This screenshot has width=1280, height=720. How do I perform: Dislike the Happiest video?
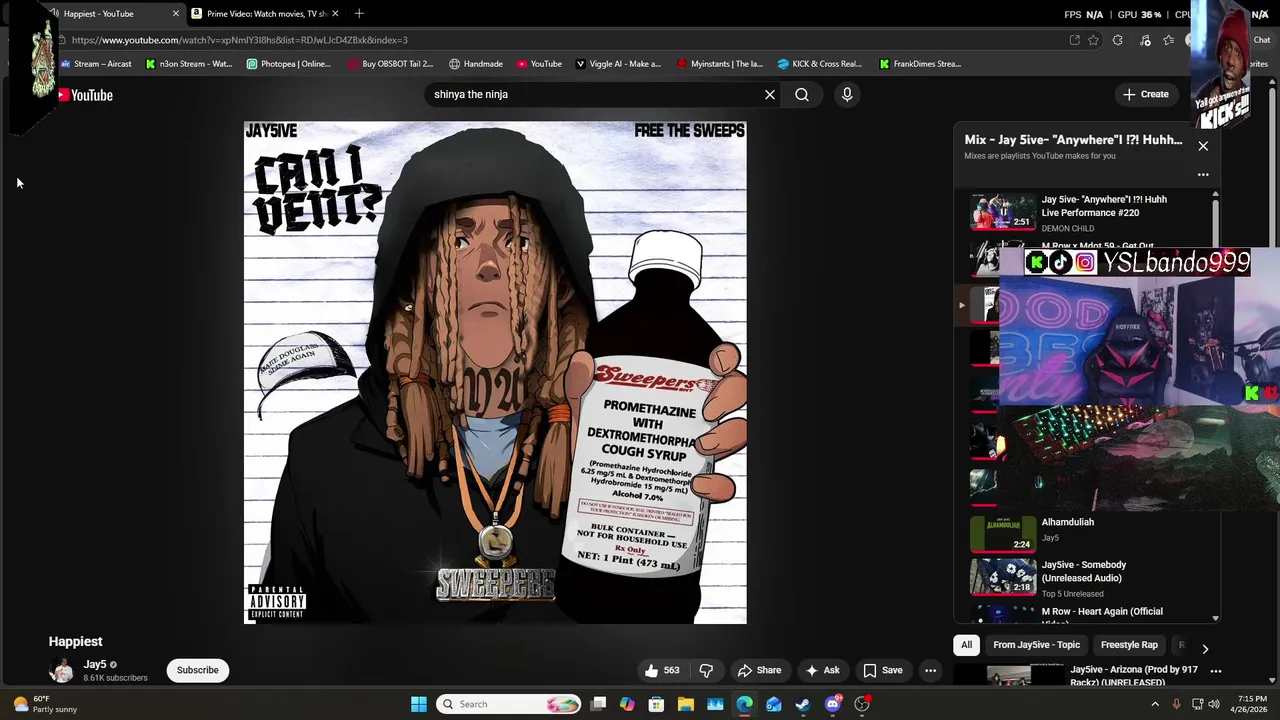click(x=706, y=670)
